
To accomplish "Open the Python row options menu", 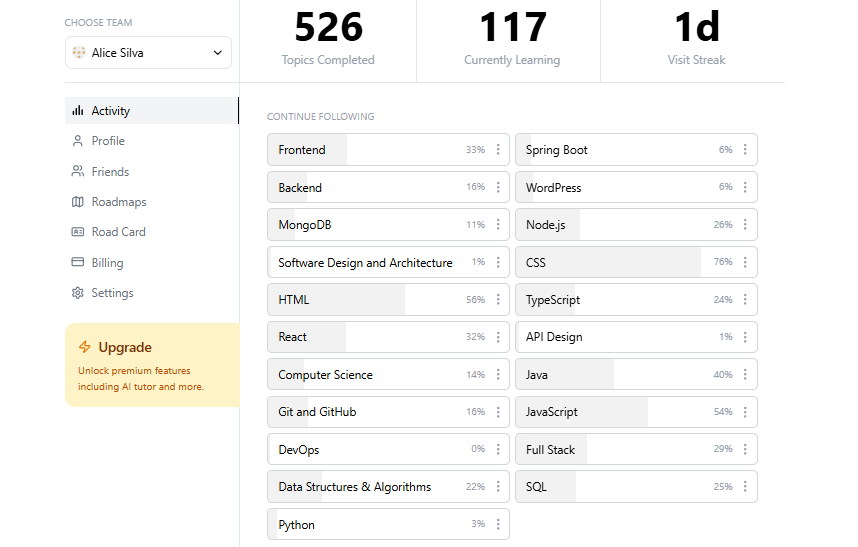I will click(498, 524).
